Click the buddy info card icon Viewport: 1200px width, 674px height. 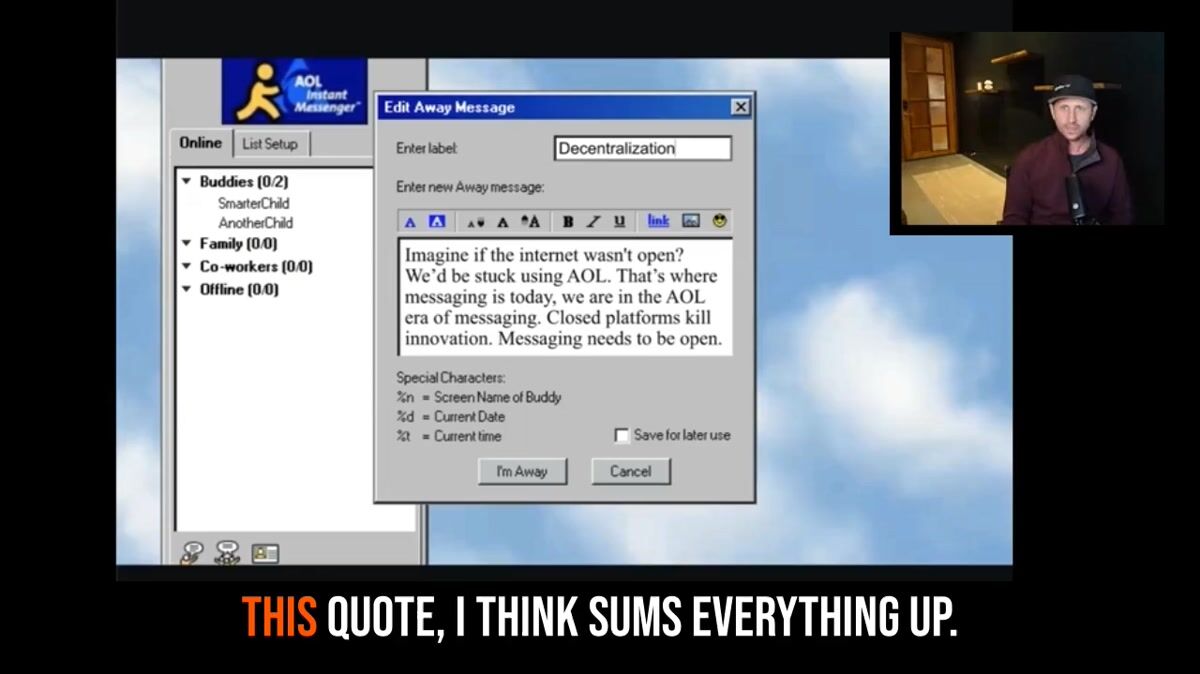pyautogui.click(x=265, y=553)
